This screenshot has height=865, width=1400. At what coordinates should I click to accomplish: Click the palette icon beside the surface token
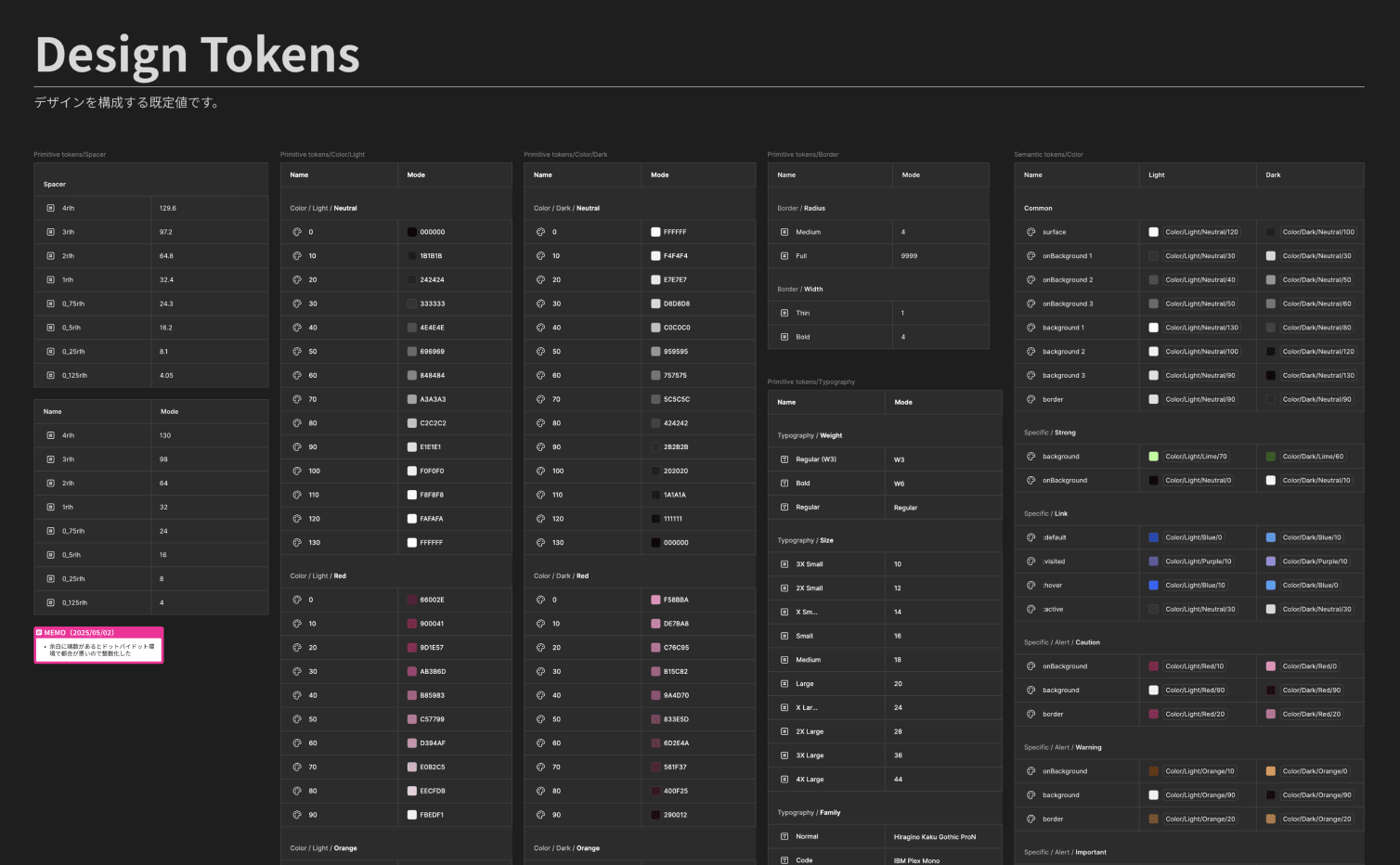[x=1031, y=232]
